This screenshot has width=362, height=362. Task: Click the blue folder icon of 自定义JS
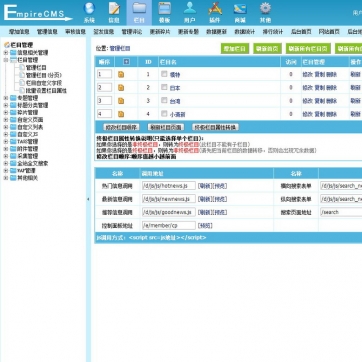pos(13,134)
